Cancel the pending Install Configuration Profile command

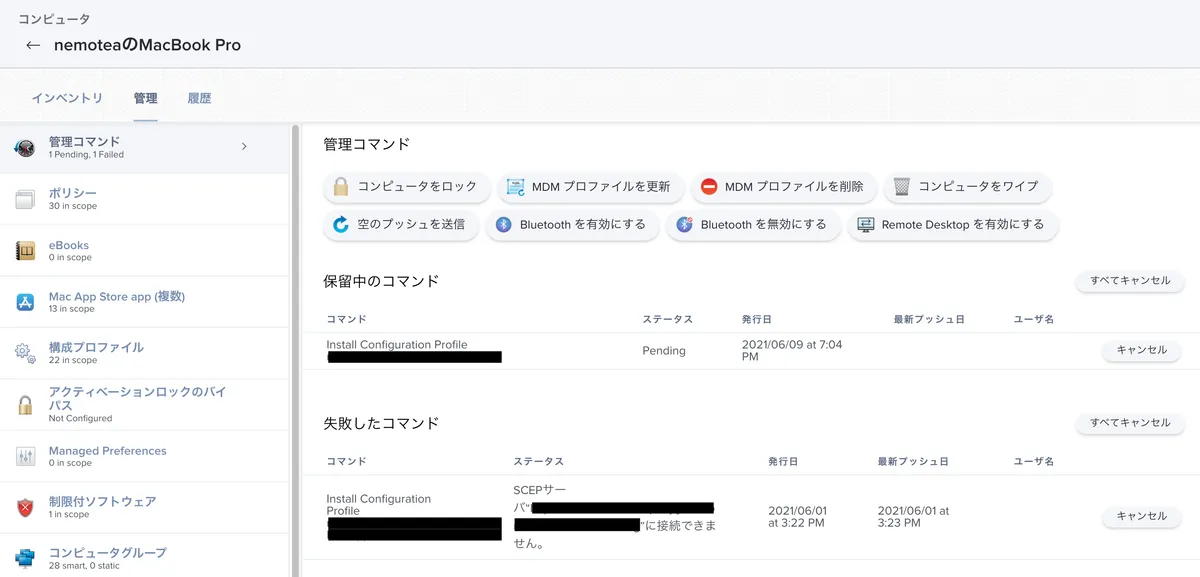1141,351
